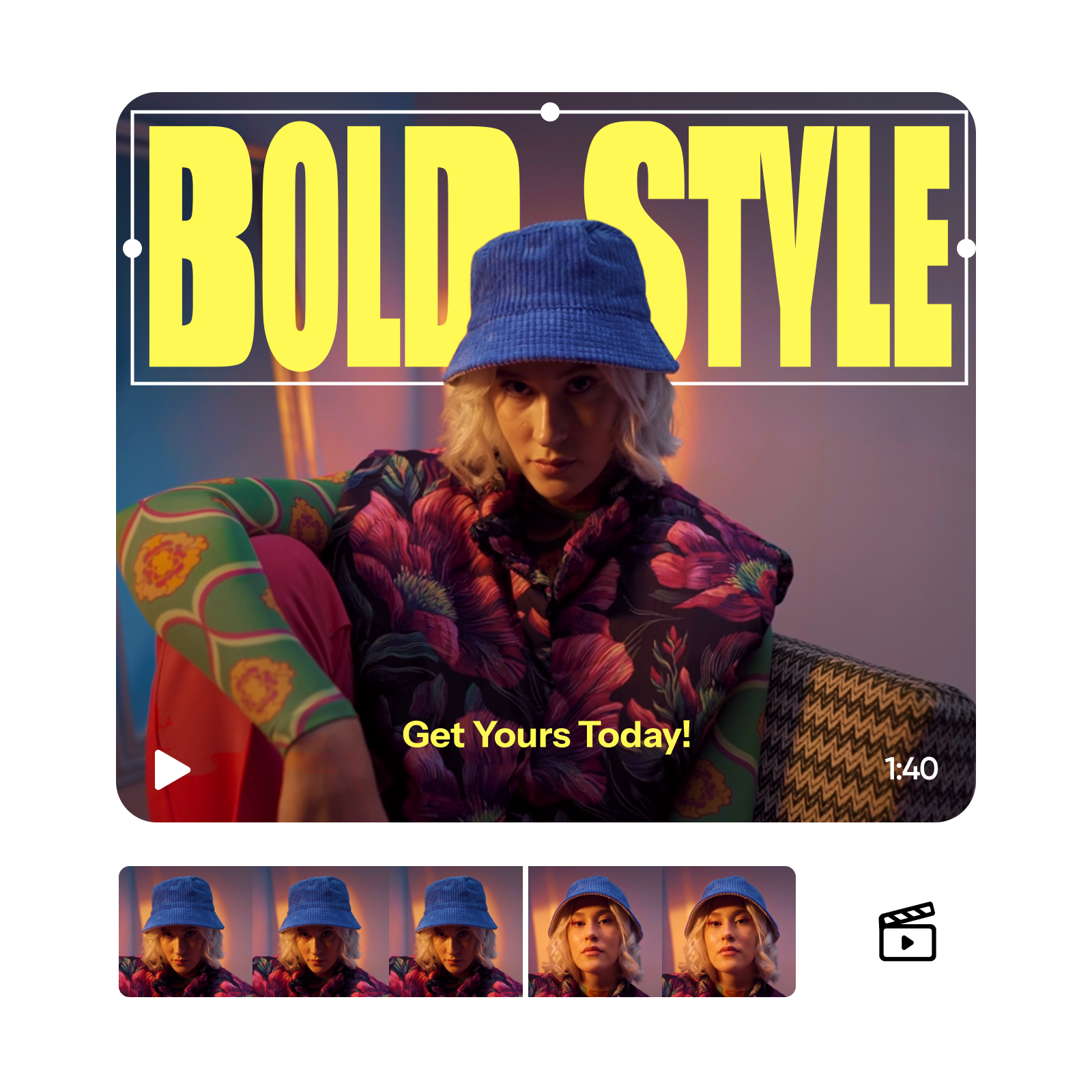Open the video clapperboard icon
1092x1092 pixels.
click(x=907, y=932)
